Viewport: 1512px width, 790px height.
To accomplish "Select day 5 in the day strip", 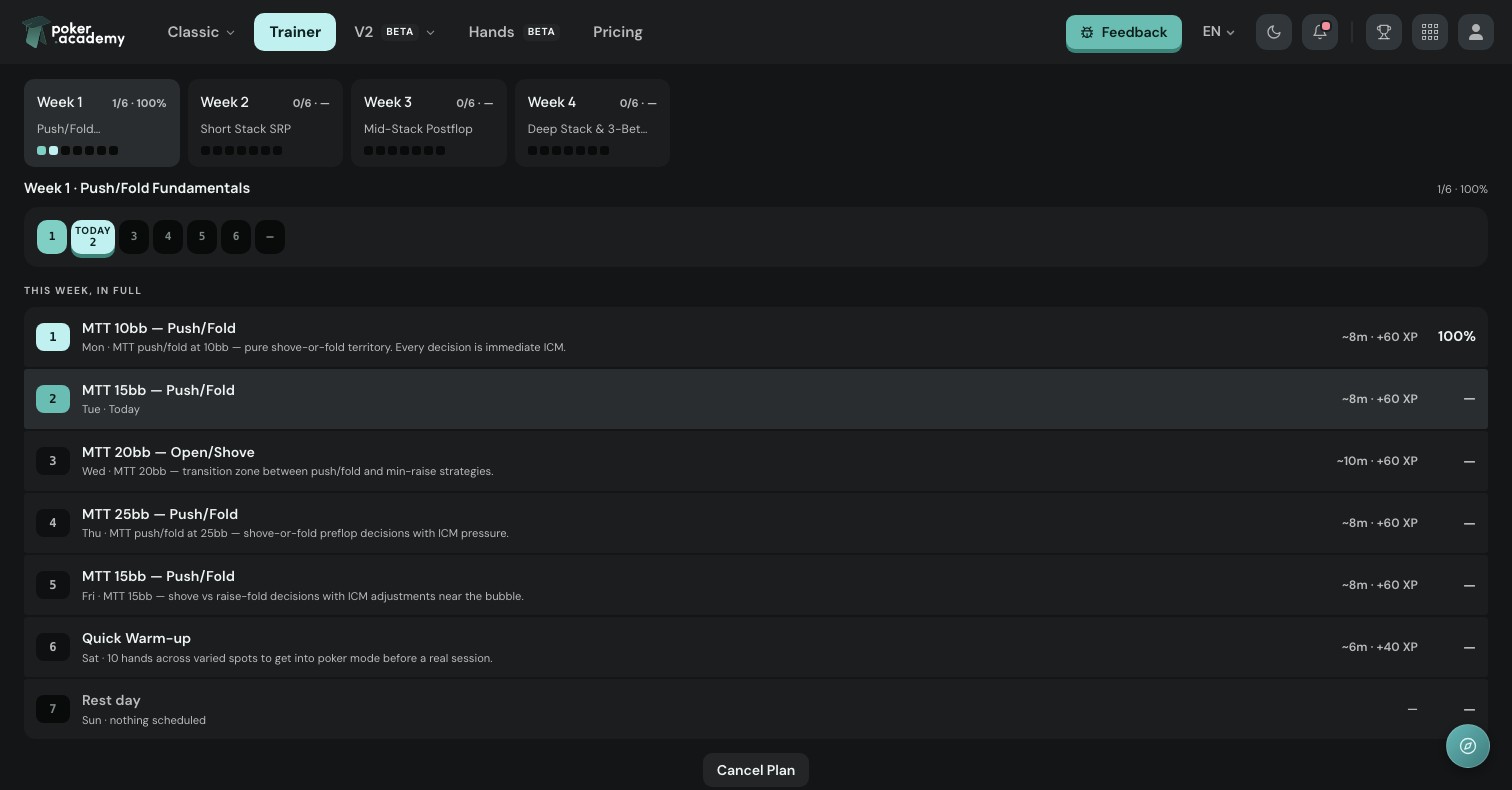I will [x=202, y=237].
